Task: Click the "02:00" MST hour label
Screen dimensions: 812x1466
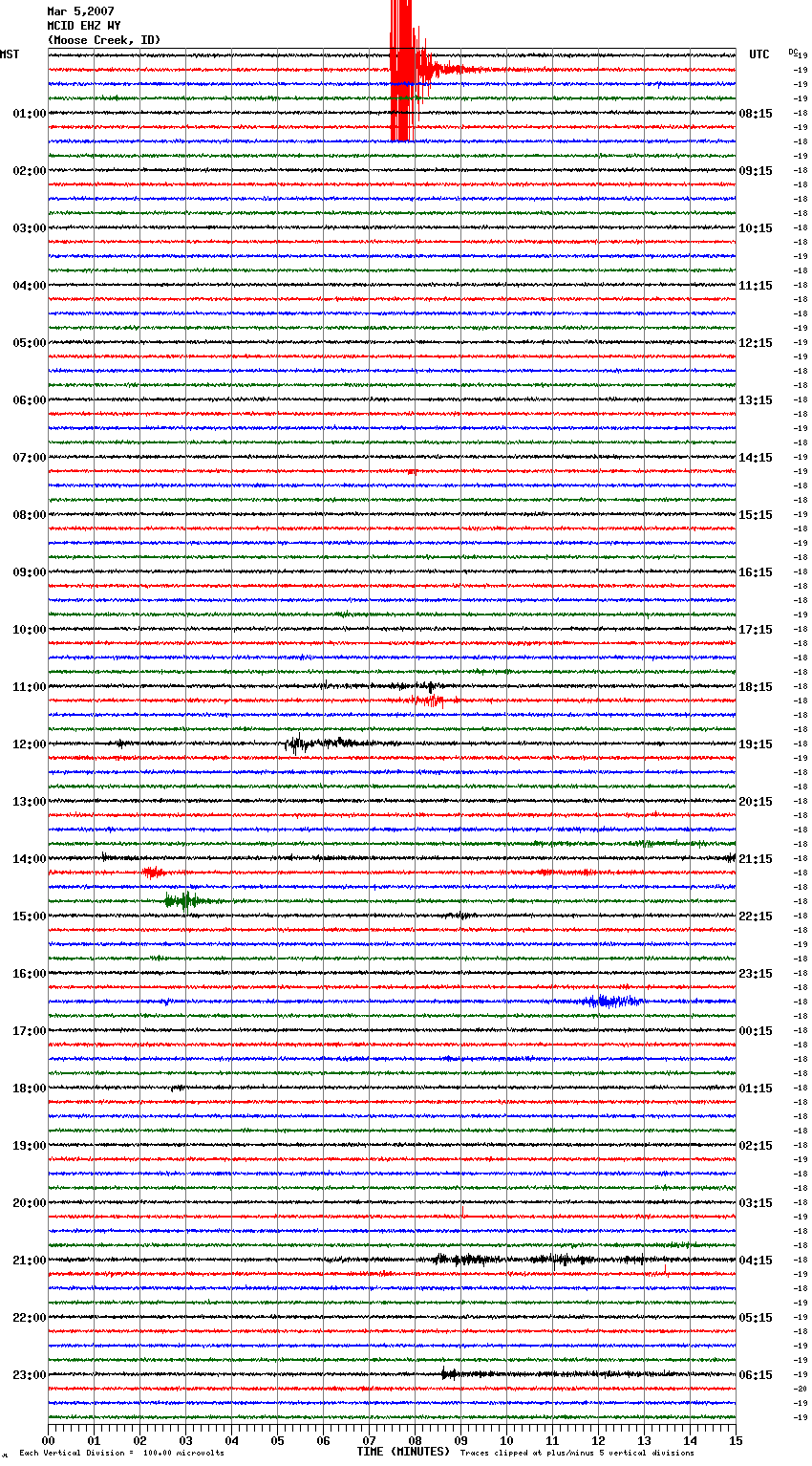Action: pos(30,171)
